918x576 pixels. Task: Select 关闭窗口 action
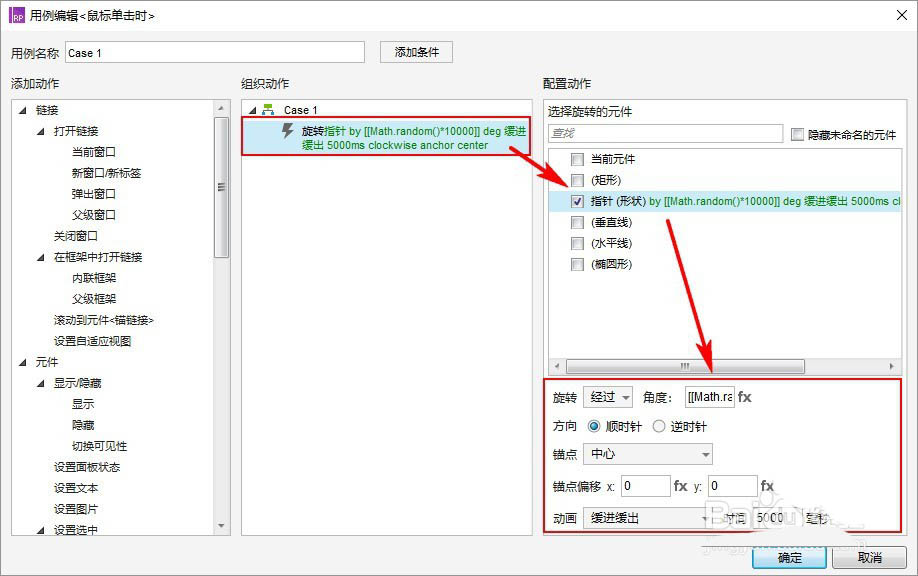click(76, 236)
